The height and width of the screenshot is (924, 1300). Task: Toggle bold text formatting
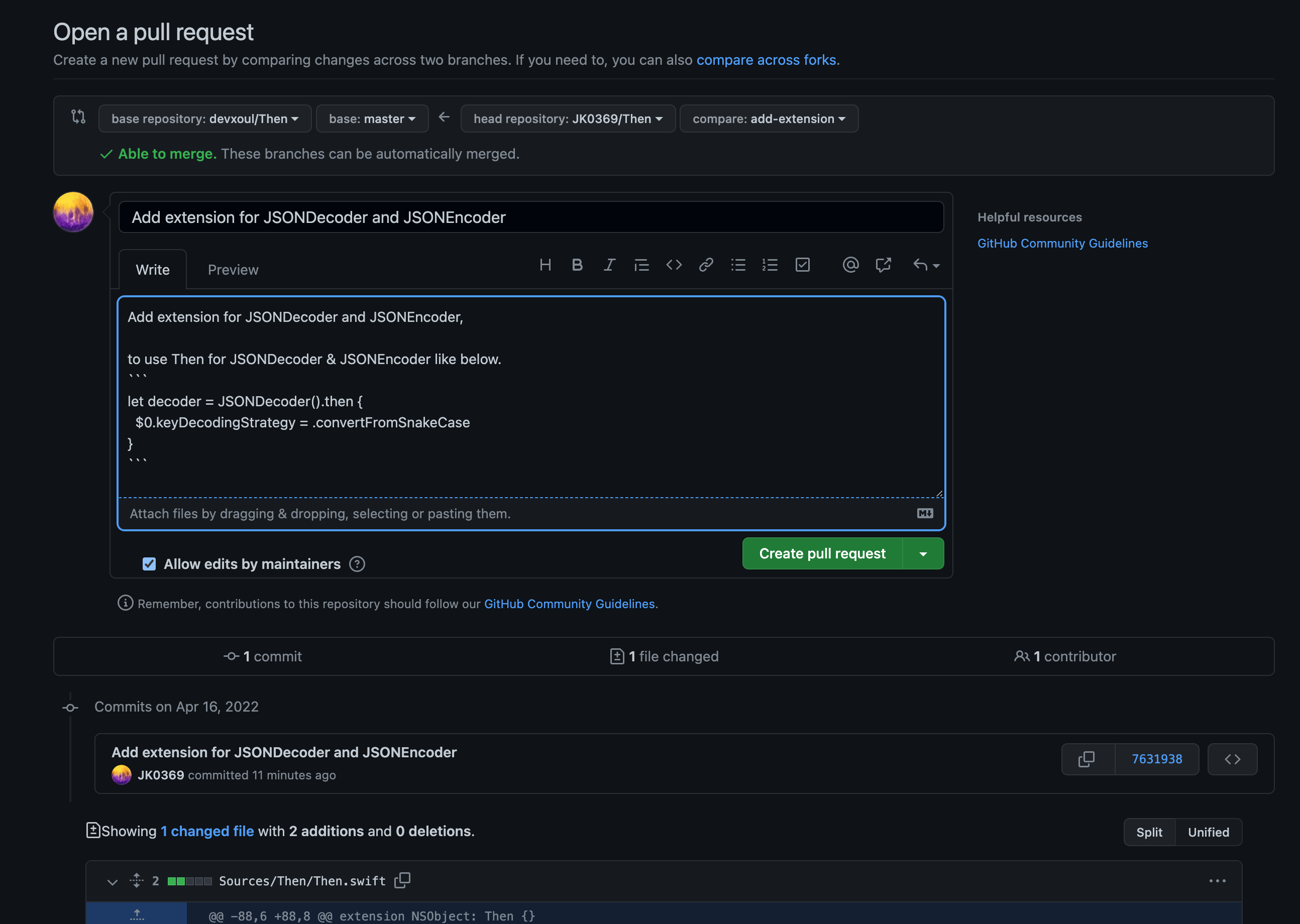[x=577, y=265]
